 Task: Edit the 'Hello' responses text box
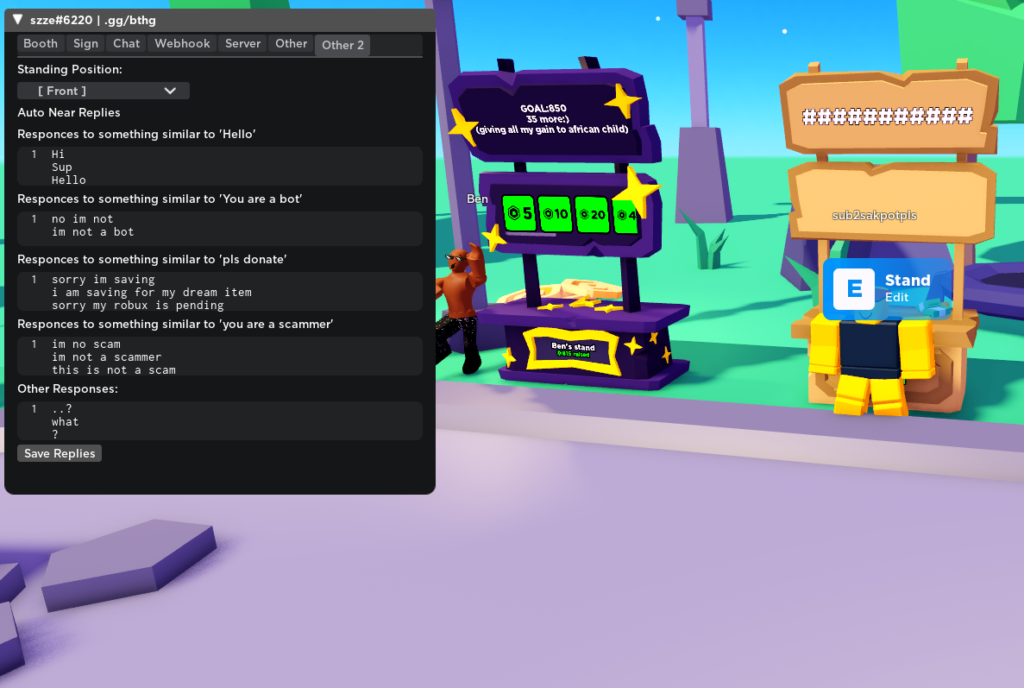pos(219,166)
